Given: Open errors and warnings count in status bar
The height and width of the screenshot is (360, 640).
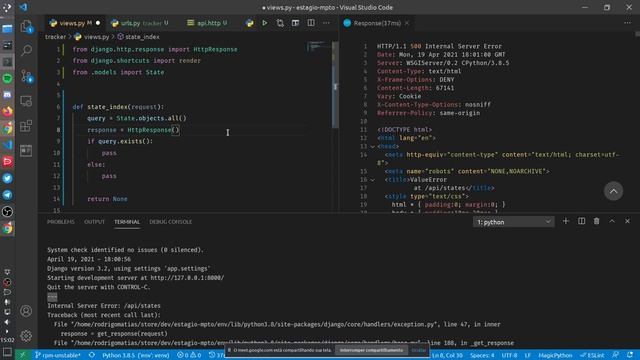Looking at the screenshot, I should click(189, 355).
